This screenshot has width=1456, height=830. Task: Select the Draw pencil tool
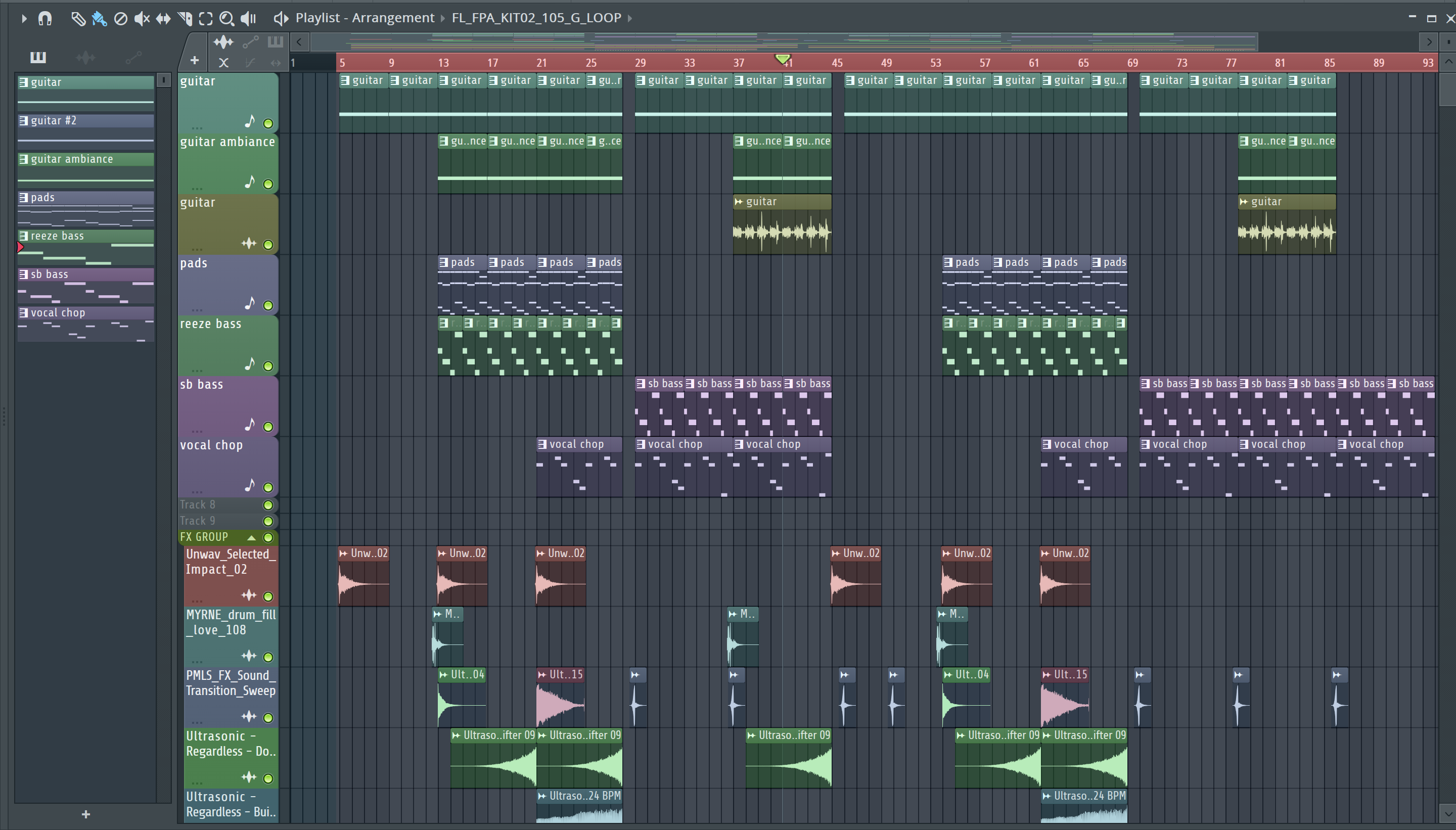78,18
